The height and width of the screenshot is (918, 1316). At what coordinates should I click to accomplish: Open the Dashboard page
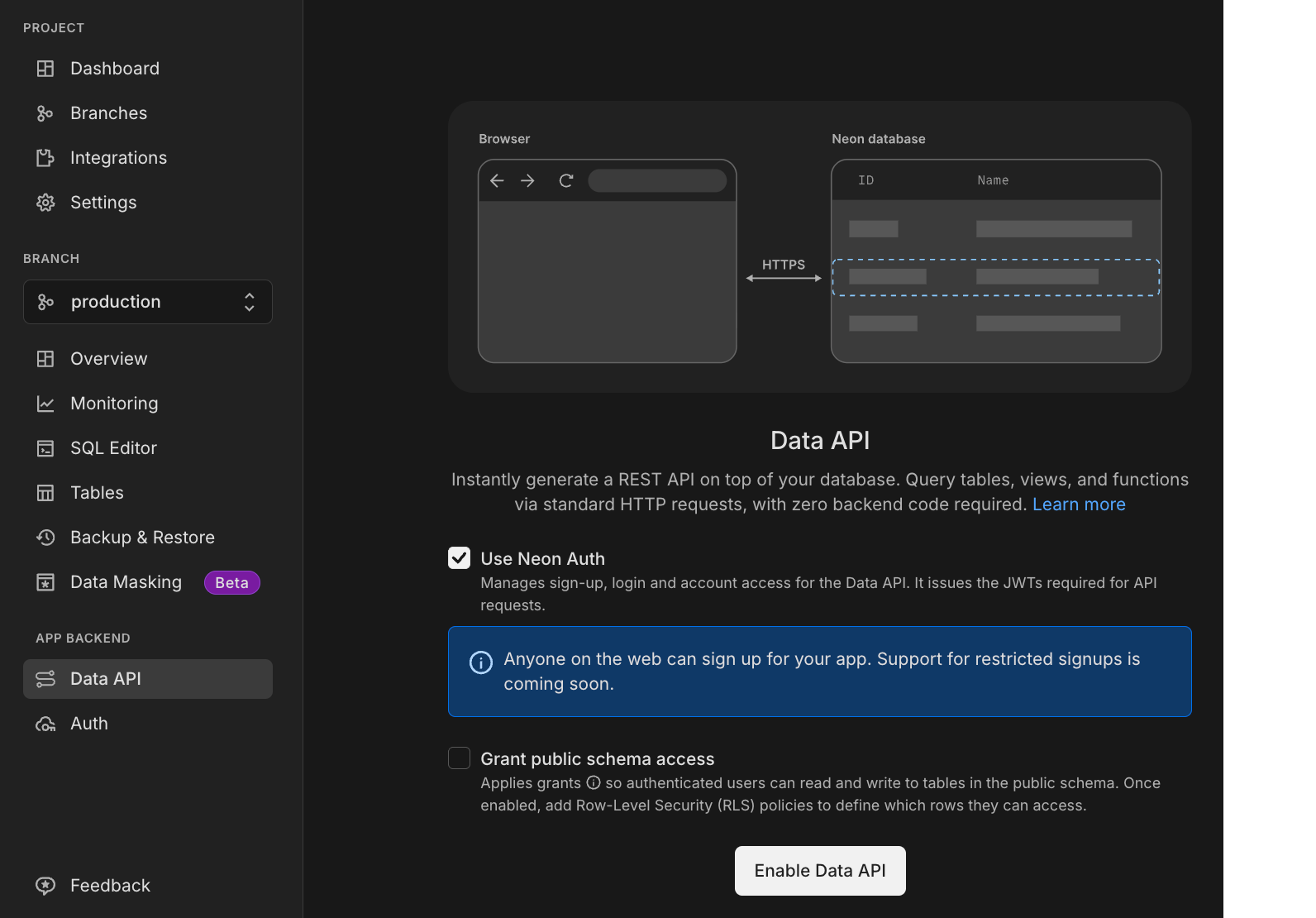click(148, 69)
